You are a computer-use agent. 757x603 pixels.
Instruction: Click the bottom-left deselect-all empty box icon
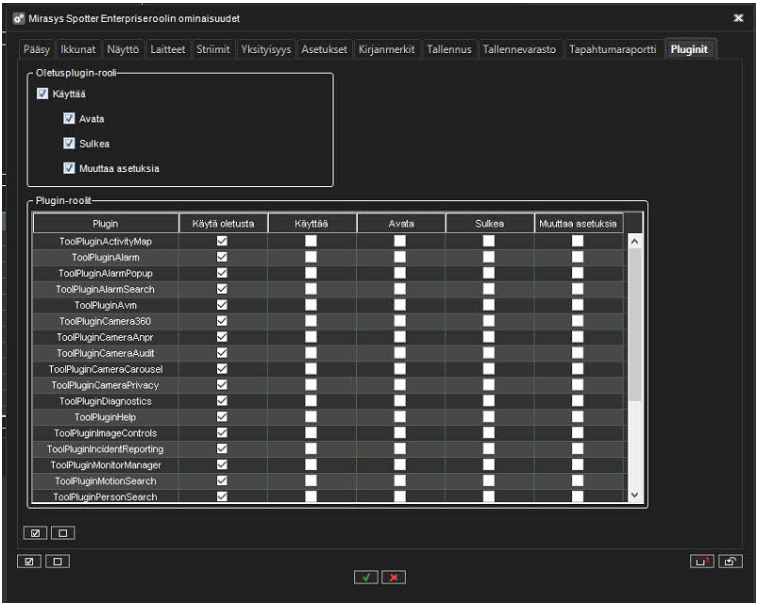(55, 561)
